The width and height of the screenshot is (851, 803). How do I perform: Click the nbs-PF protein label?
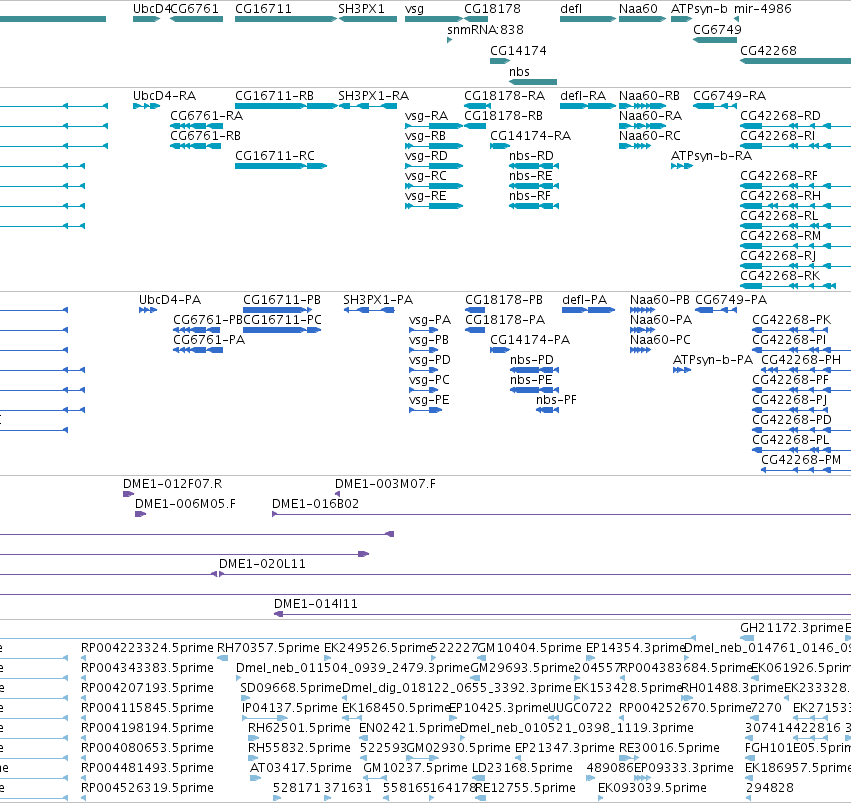tap(556, 400)
